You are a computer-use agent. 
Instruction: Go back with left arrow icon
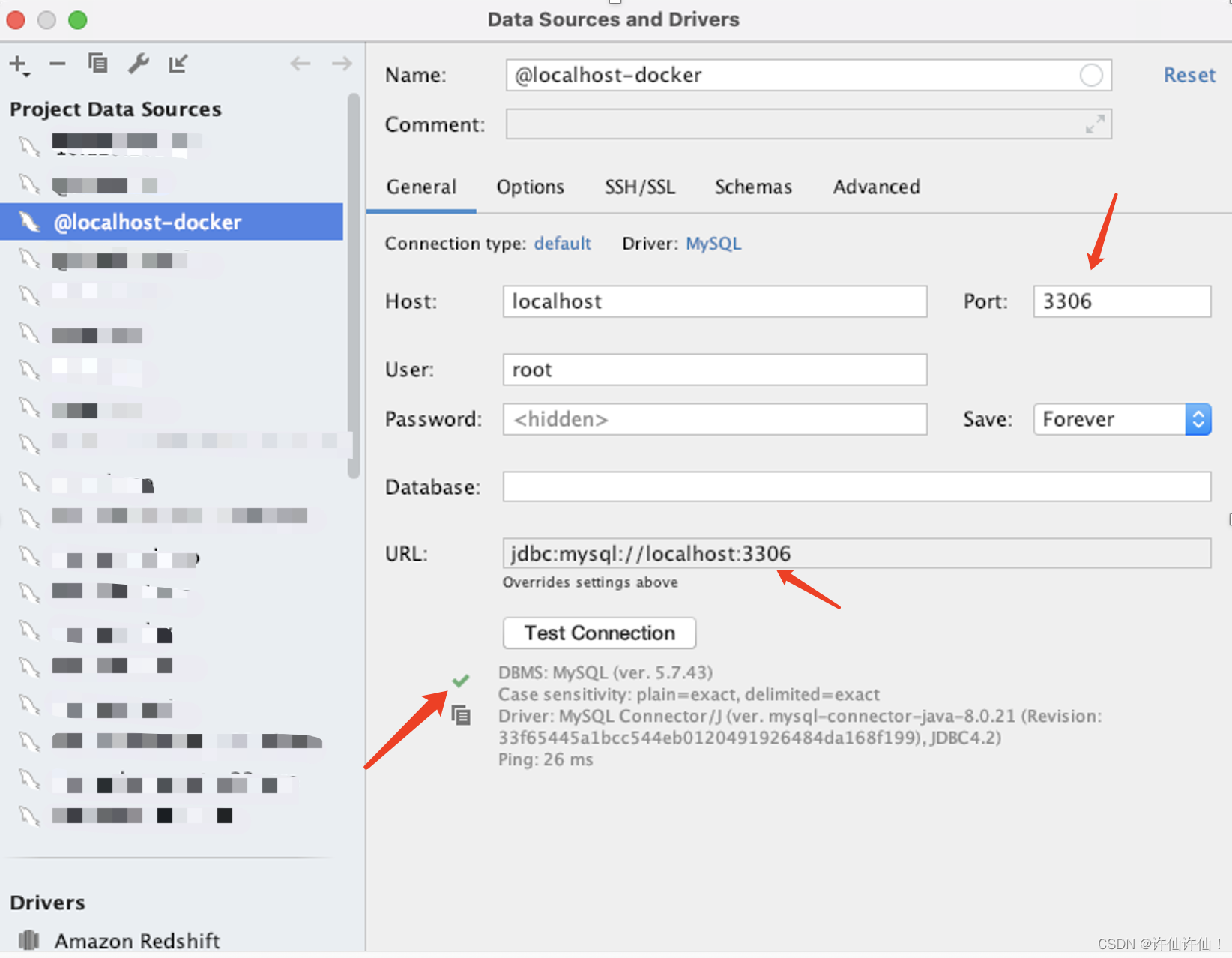coord(301,64)
